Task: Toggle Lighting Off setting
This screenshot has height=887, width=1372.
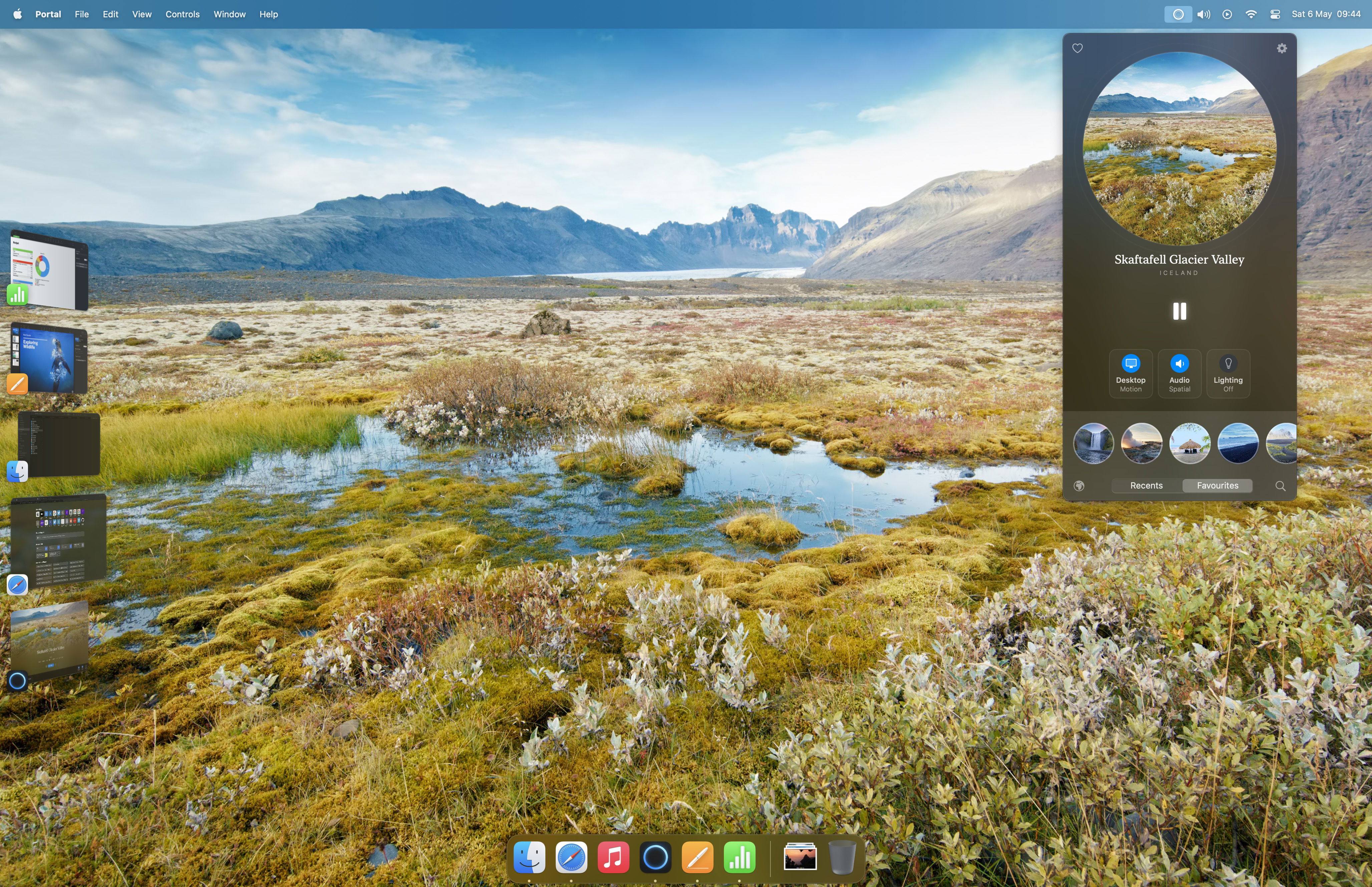Action: 1228,373
